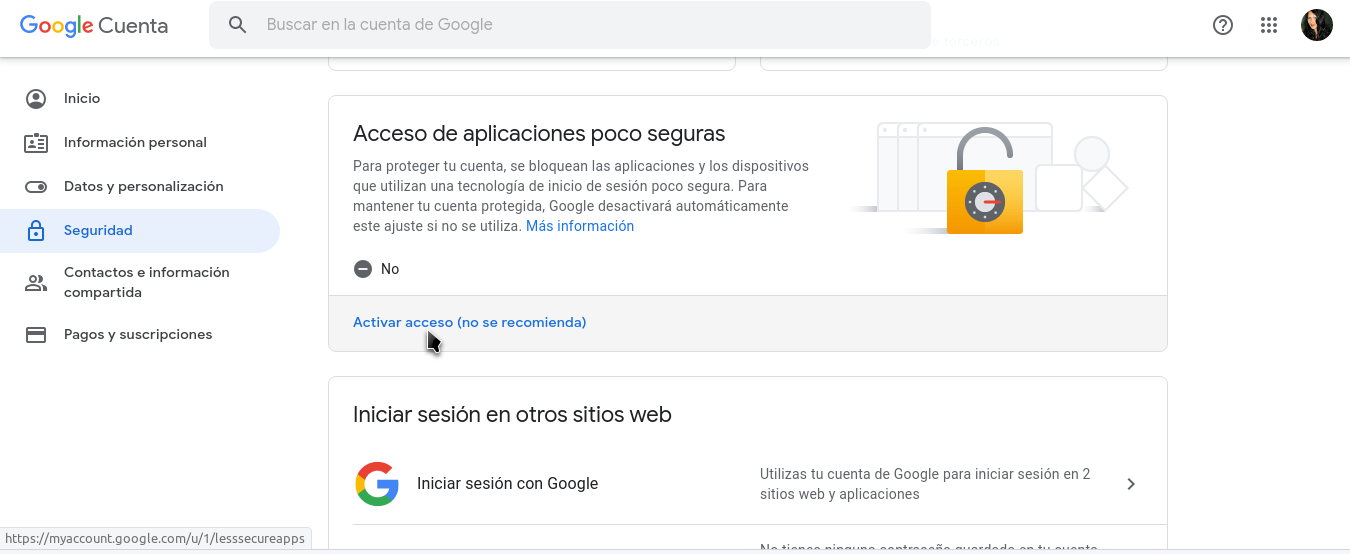Click the Pagos credit card icon

[36, 335]
